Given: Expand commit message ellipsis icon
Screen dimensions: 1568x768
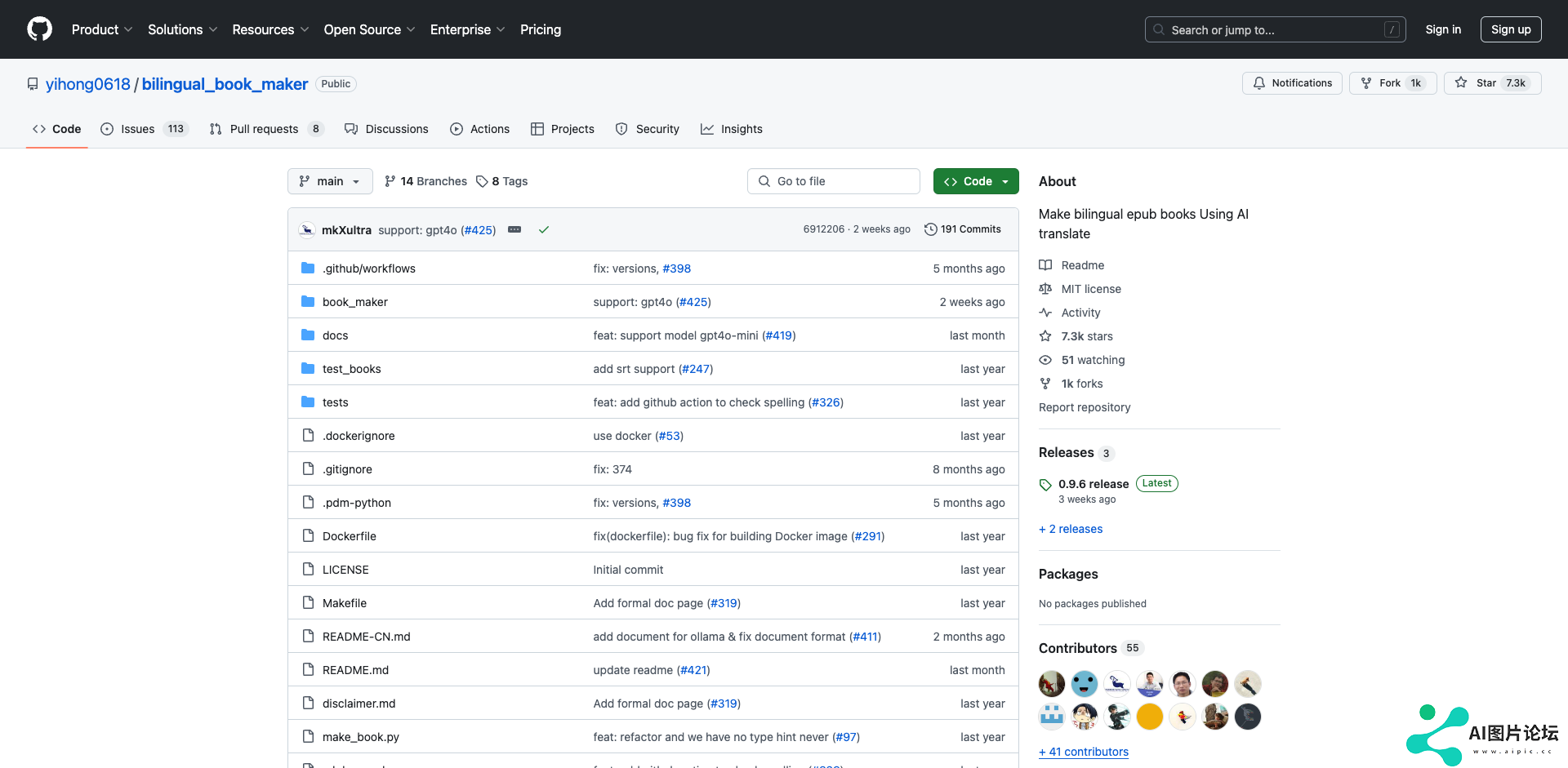Looking at the screenshot, I should pos(514,230).
